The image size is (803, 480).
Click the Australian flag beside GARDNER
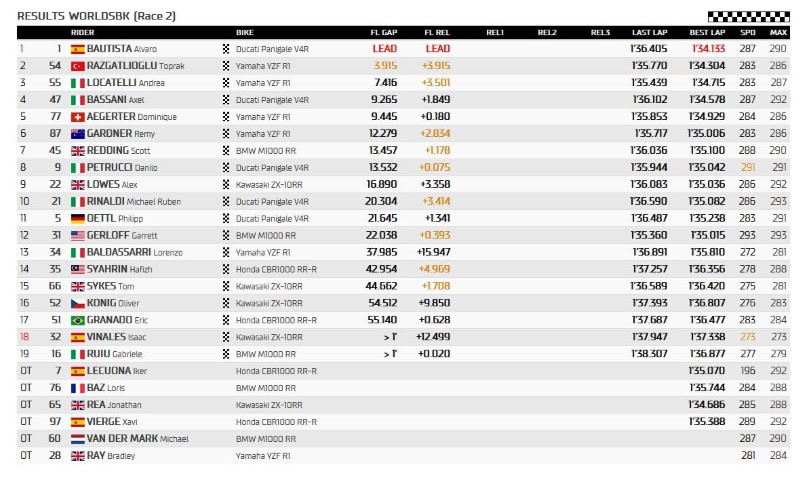pos(77,134)
